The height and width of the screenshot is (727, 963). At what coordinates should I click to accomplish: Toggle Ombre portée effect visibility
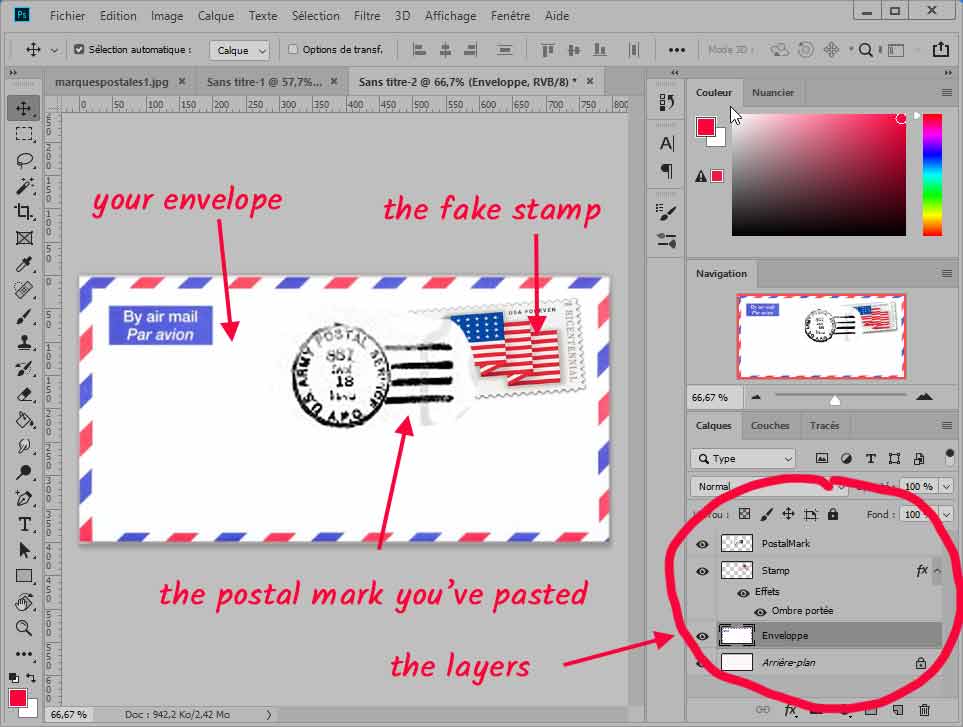coord(760,612)
